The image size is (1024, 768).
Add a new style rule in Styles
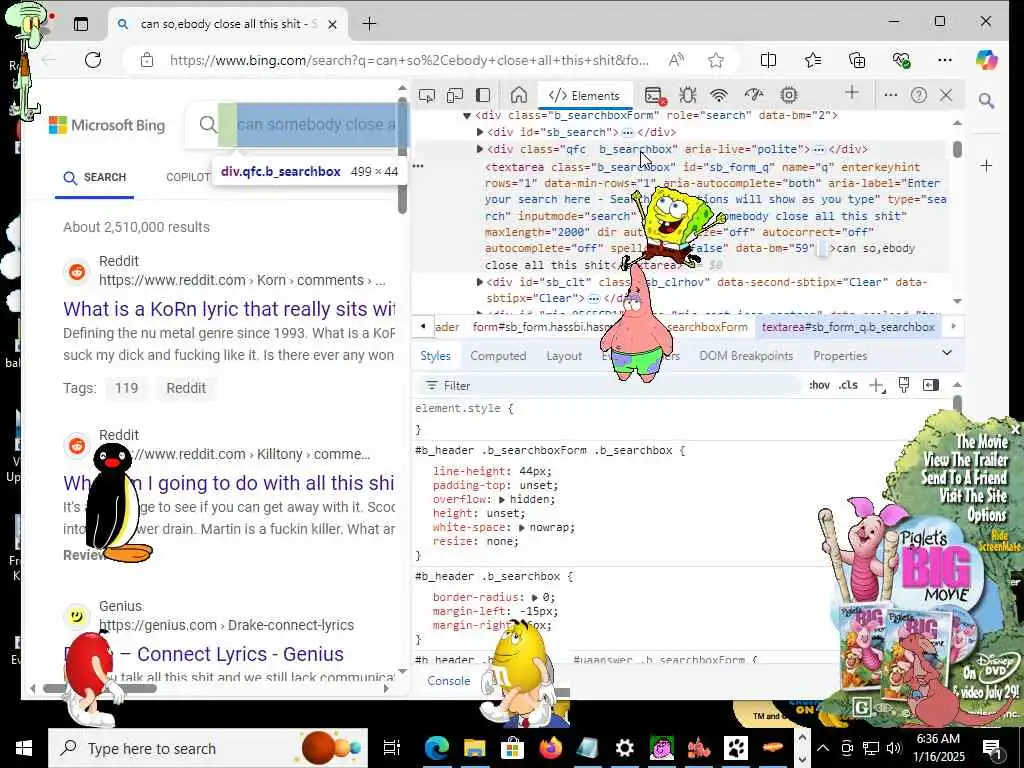pyautogui.click(x=878, y=385)
